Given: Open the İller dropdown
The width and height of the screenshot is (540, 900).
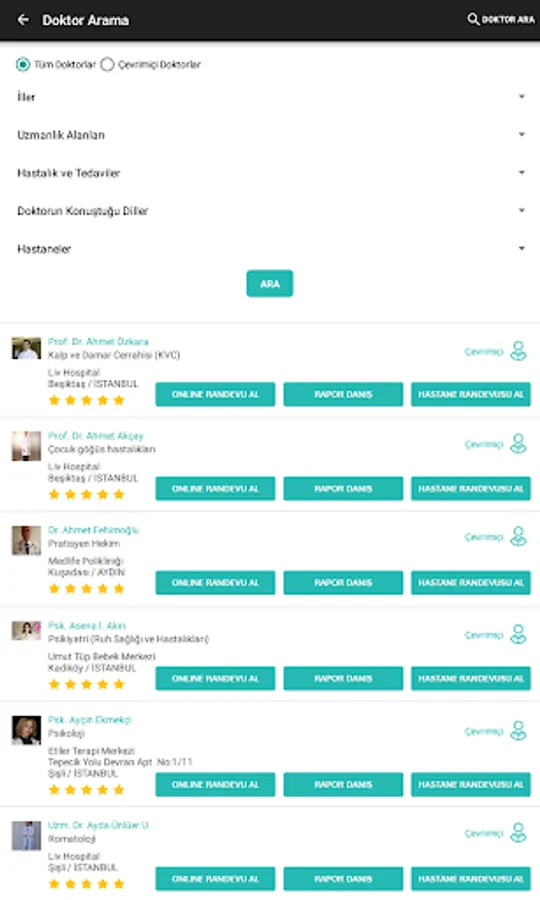Looking at the screenshot, I should point(270,97).
